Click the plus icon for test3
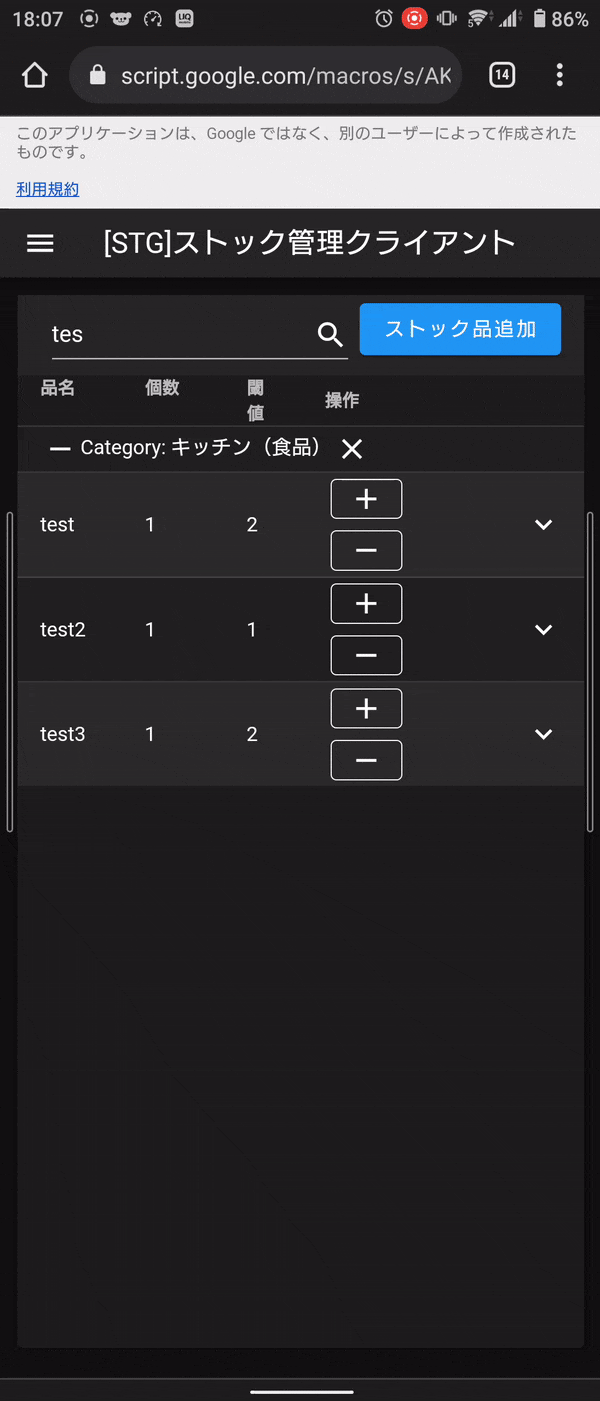Screen dimensions: 600x1401 pyautogui.click(x=366, y=708)
